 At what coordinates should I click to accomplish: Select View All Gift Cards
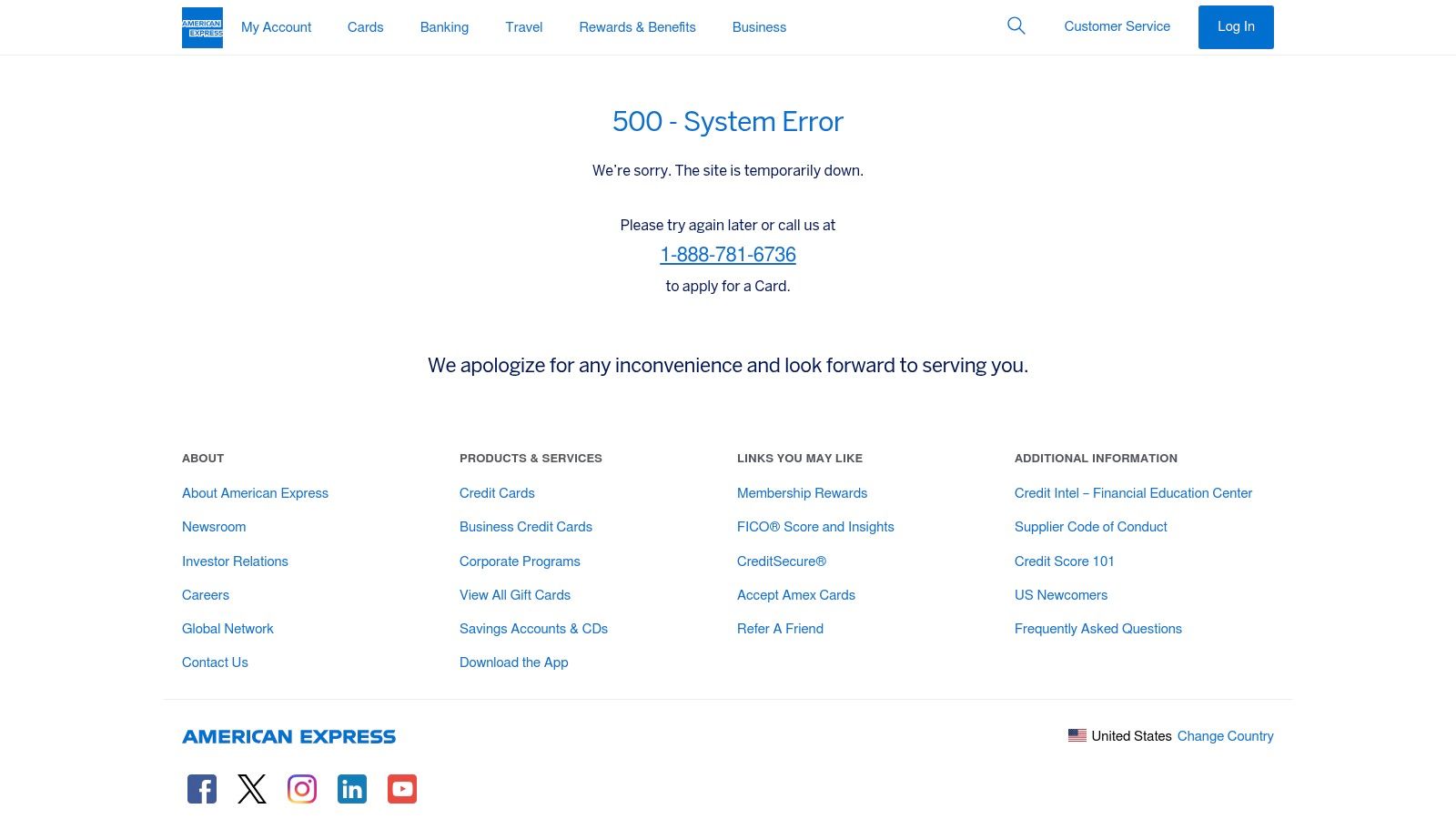(515, 595)
